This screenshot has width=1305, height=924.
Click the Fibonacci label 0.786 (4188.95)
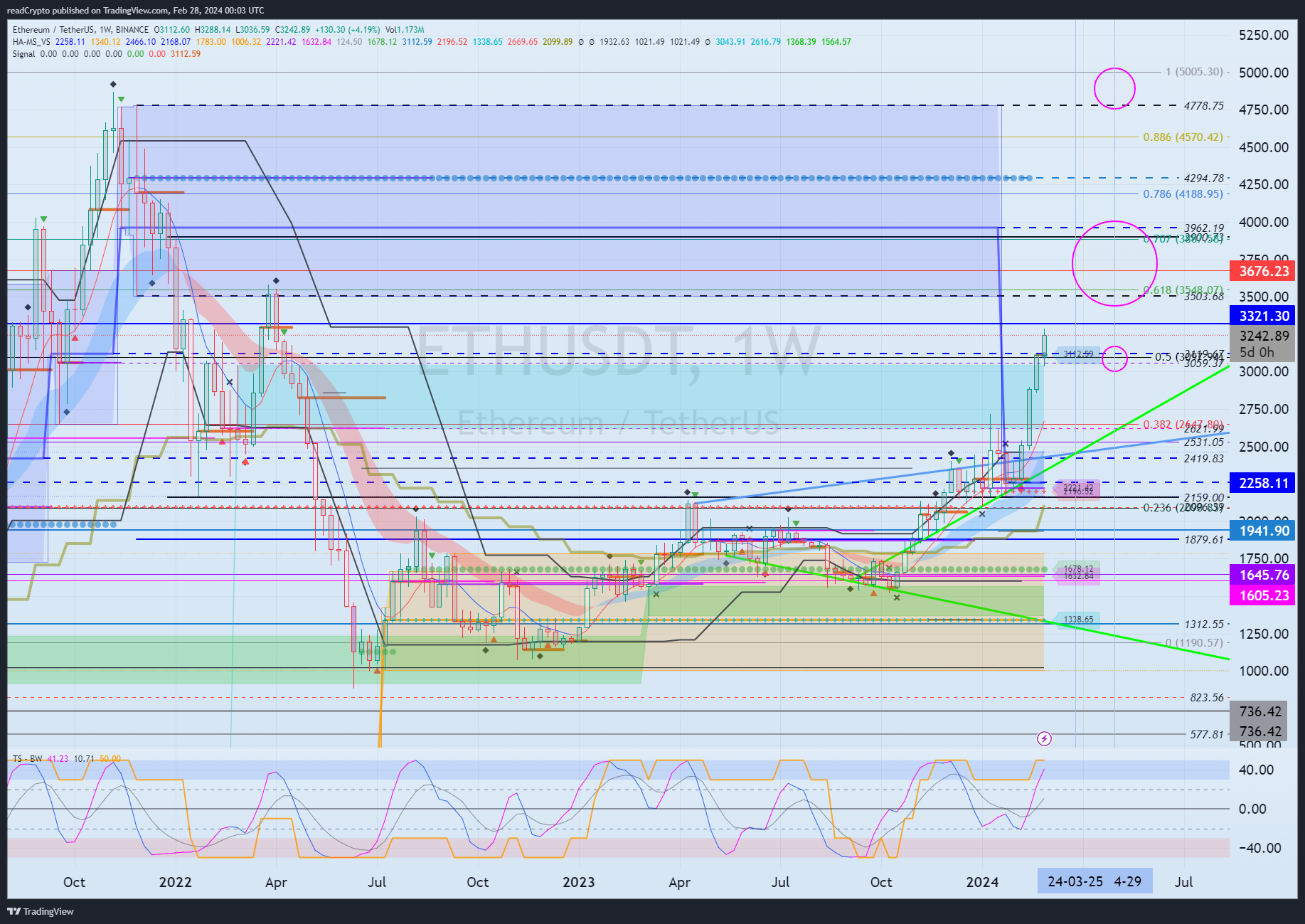tap(1183, 193)
